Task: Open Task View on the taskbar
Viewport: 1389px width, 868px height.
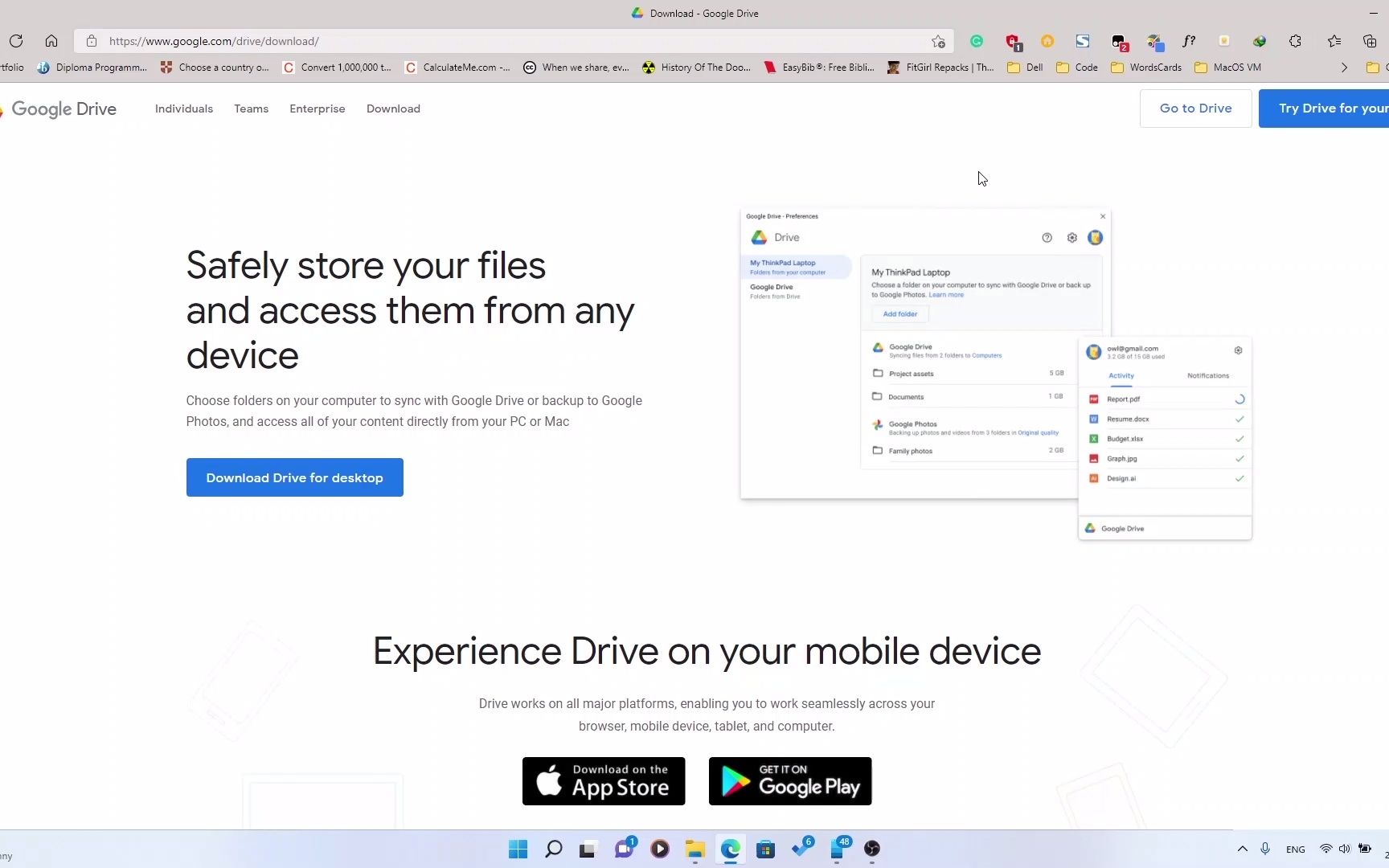Action: pos(589,849)
